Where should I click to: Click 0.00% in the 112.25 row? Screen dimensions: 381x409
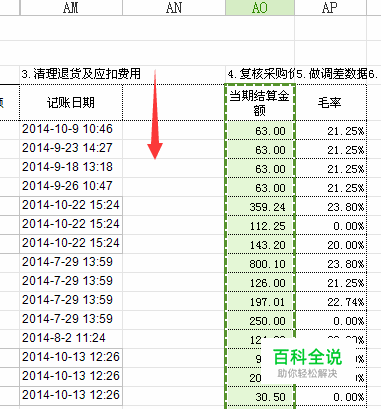331,225
